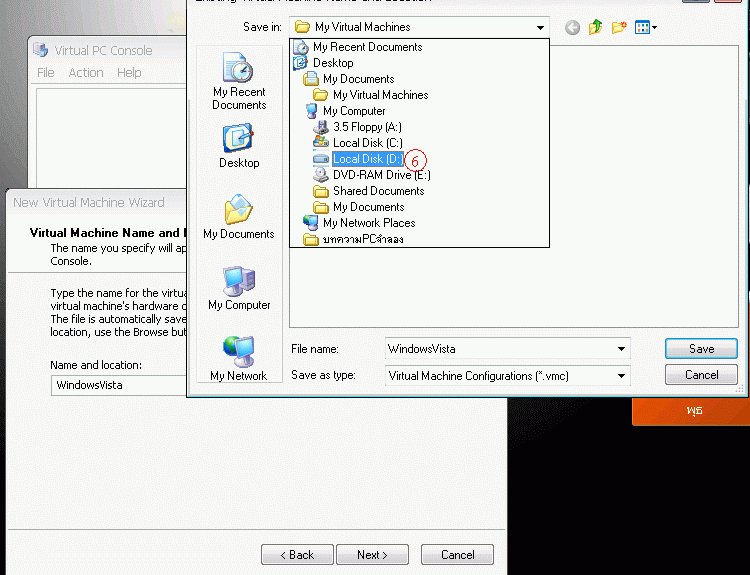Open Desktop shortcut in places bar
Viewport: 750px width, 575px height.
[x=239, y=146]
